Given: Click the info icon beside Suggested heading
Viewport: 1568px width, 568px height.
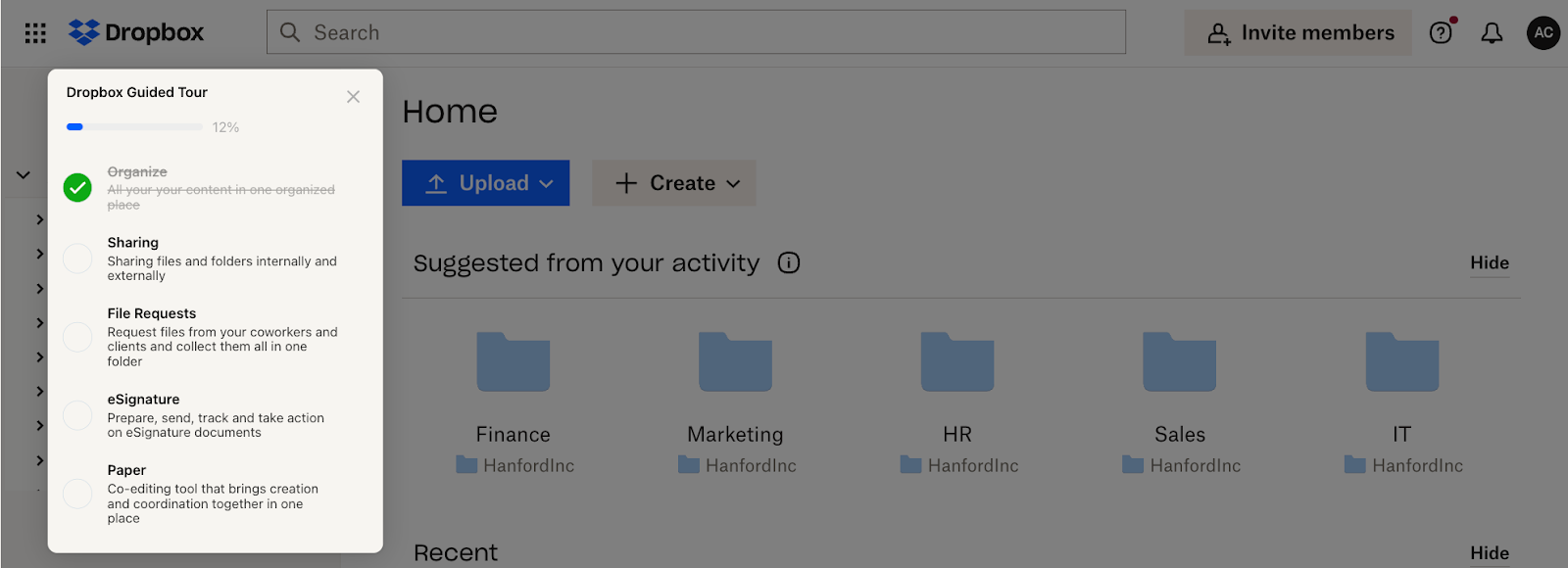Looking at the screenshot, I should click(x=789, y=262).
